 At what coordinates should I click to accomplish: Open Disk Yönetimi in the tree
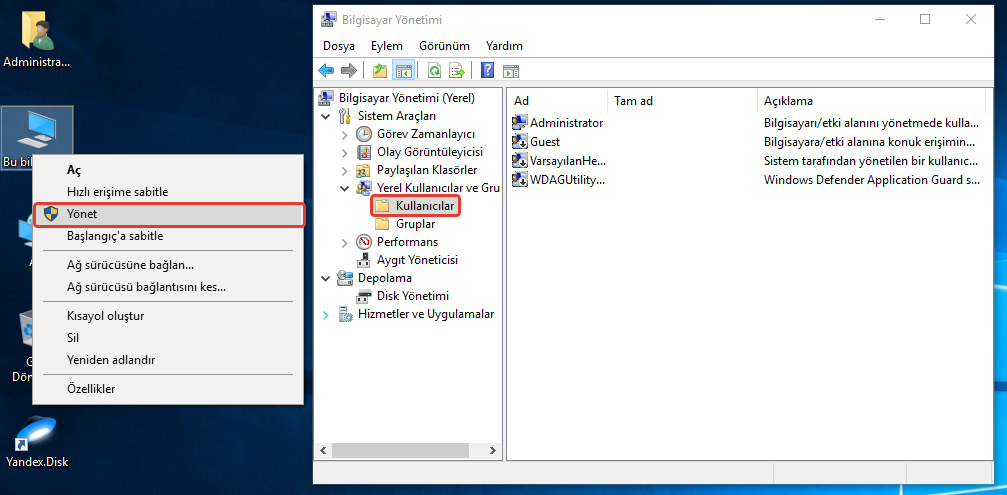point(412,296)
